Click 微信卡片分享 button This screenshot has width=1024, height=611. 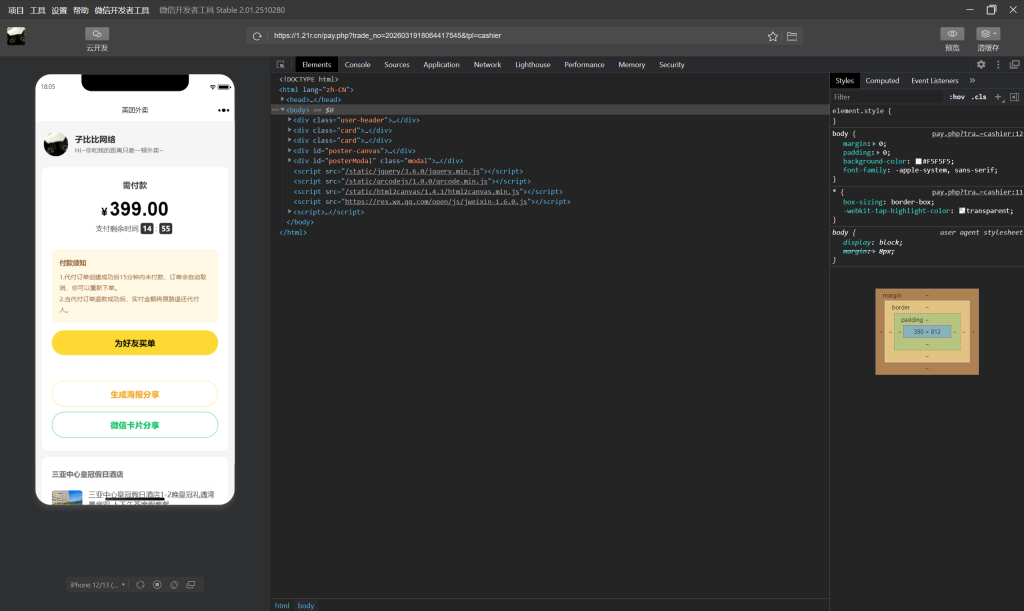point(135,425)
